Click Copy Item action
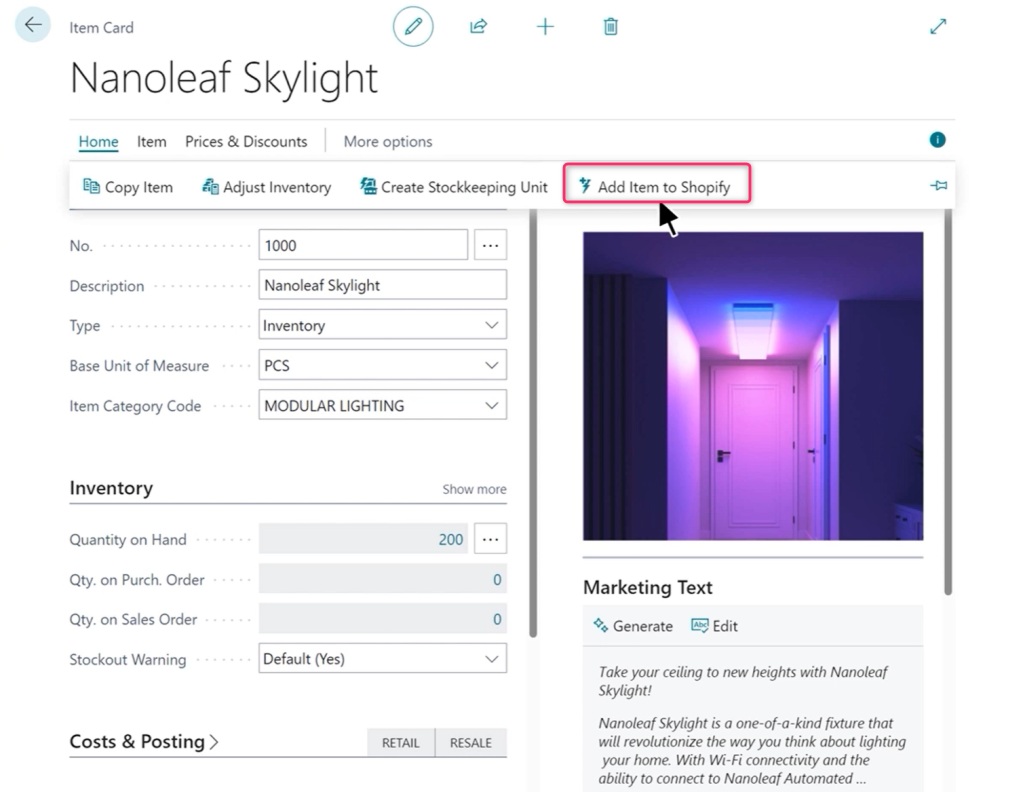This screenshot has width=1023, height=792. click(x=128, y=187)
